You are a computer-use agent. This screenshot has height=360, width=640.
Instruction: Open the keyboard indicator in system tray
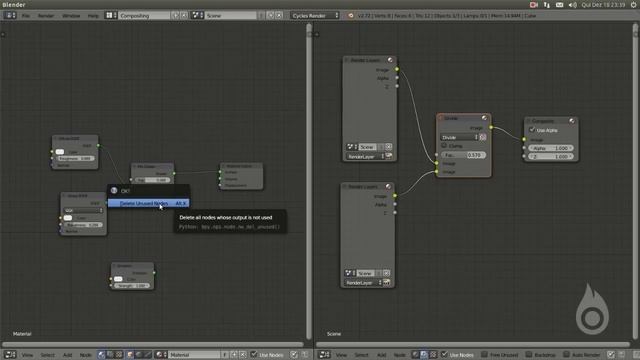click(x=560, y=4)
